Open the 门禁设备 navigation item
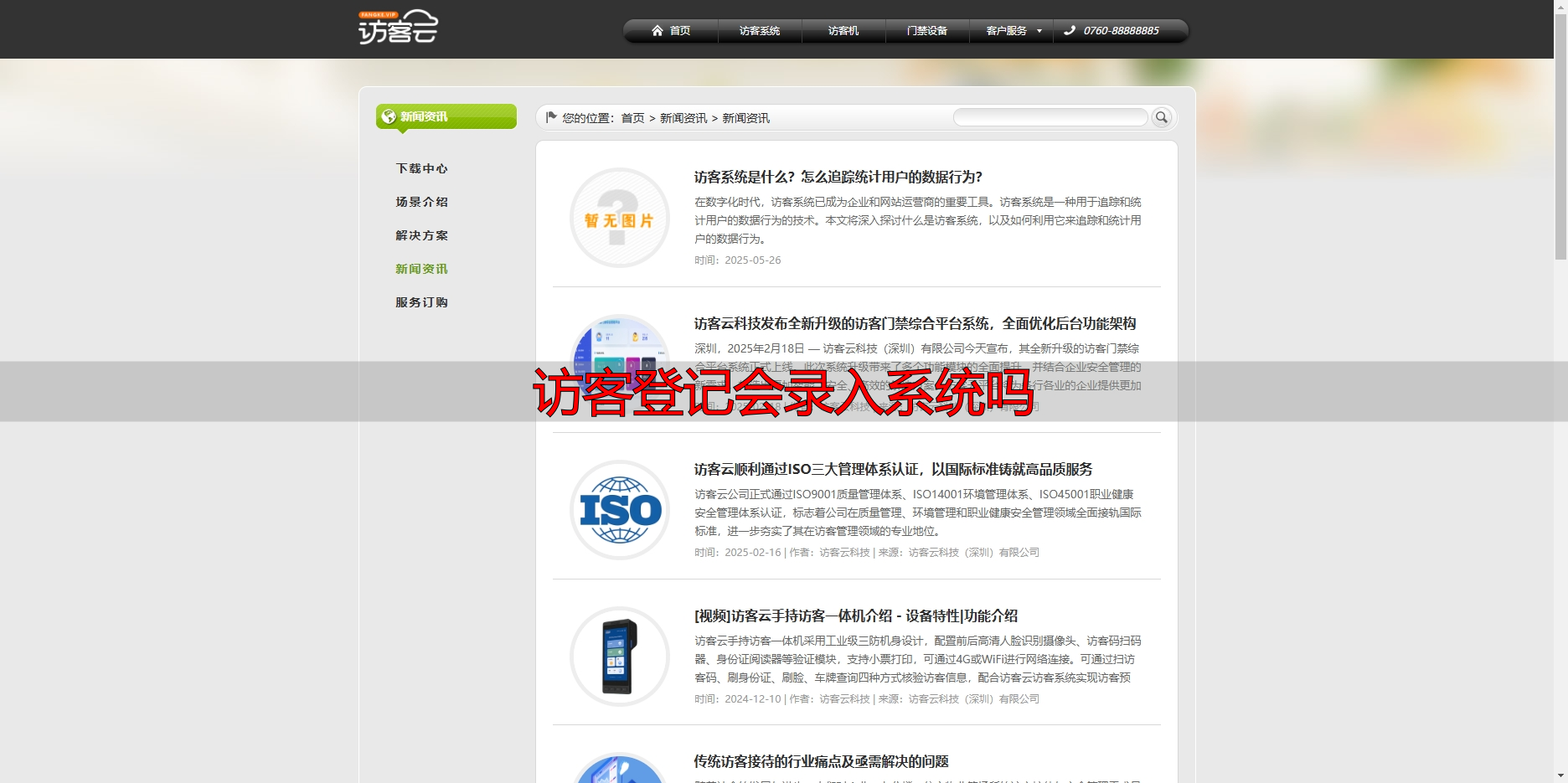The width and height of the screenshot is (1568, 783). [927, 31]
